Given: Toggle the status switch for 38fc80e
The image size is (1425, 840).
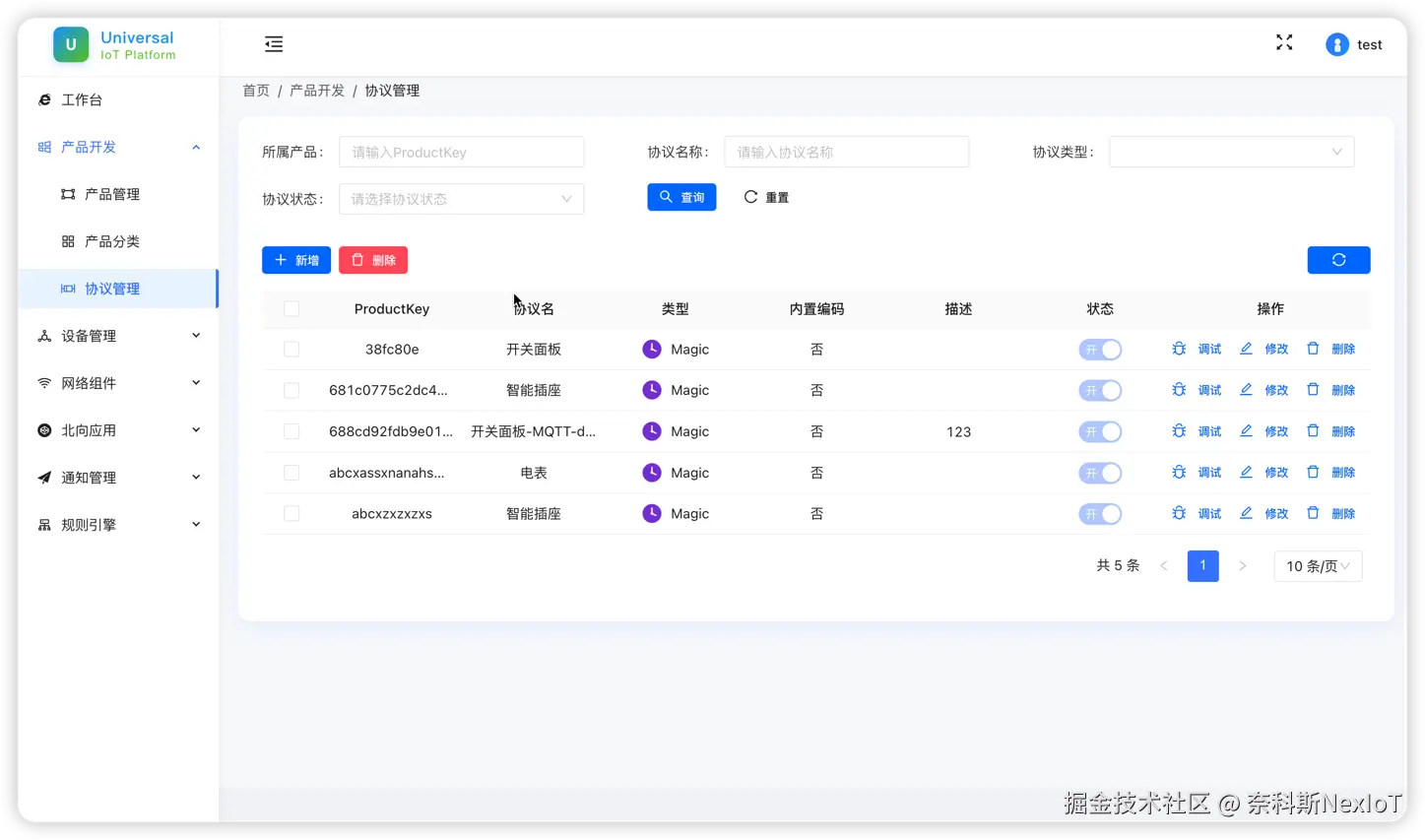Looking at the screenshot, I should coord(1100,349).
